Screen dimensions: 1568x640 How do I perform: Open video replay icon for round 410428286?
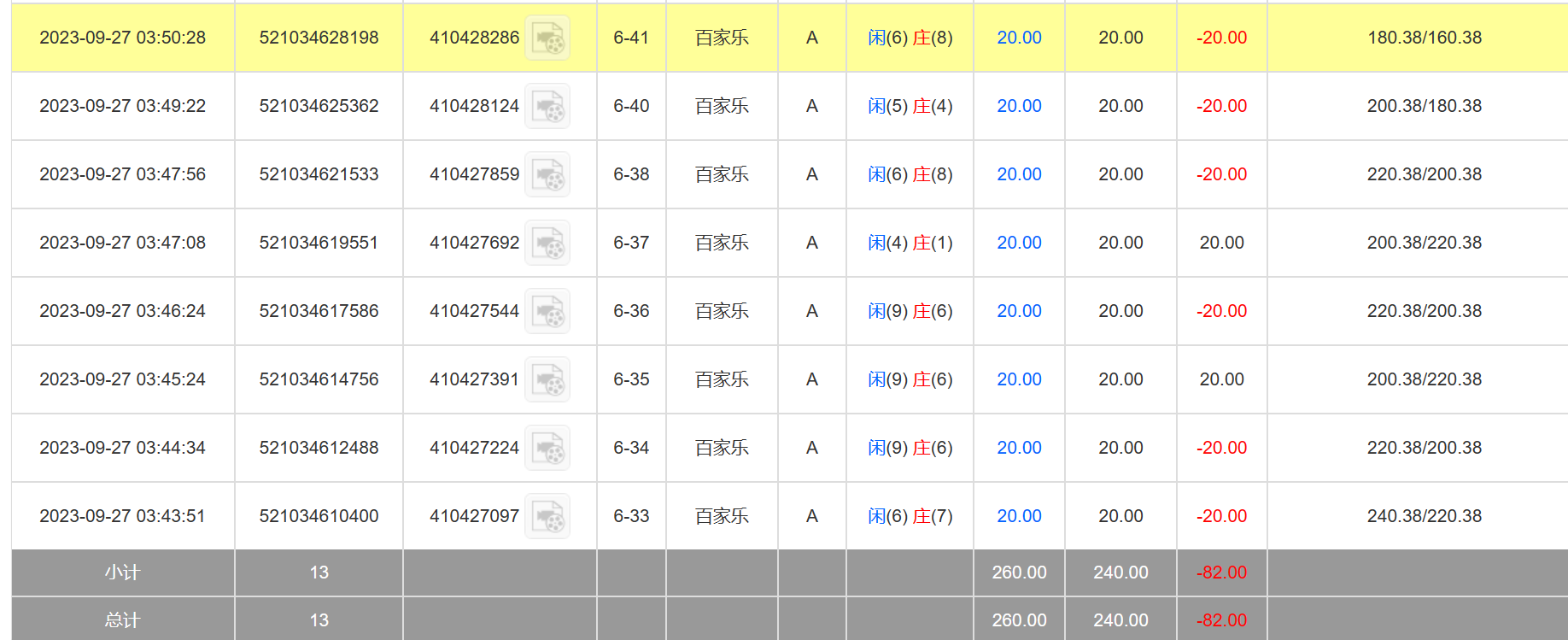pyautogui.click(x=547, y=38)
